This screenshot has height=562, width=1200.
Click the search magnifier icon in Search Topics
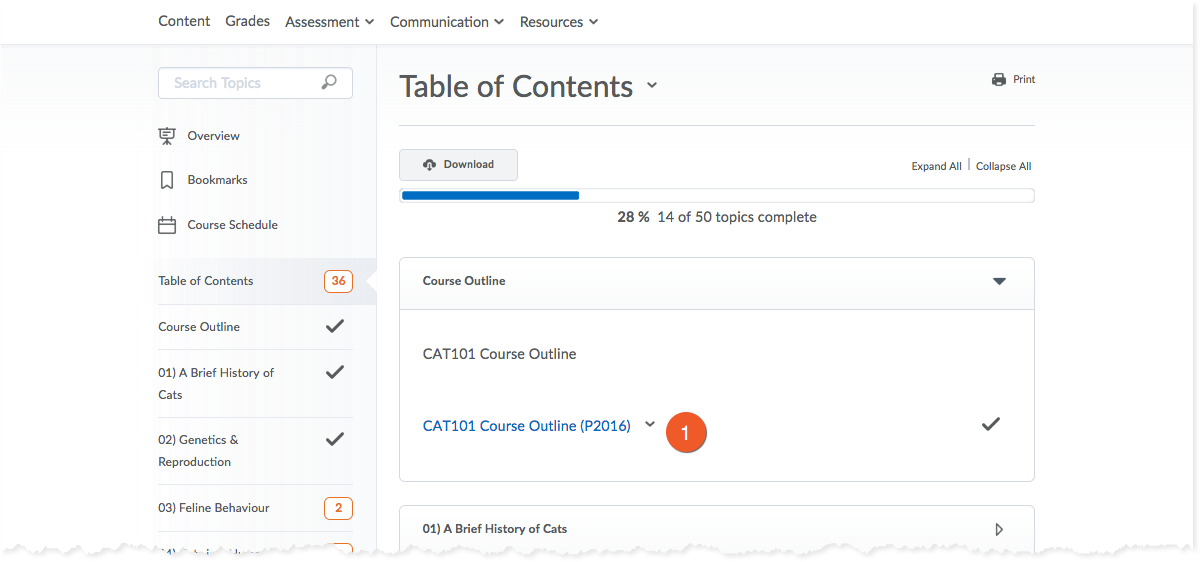(329, 83)
